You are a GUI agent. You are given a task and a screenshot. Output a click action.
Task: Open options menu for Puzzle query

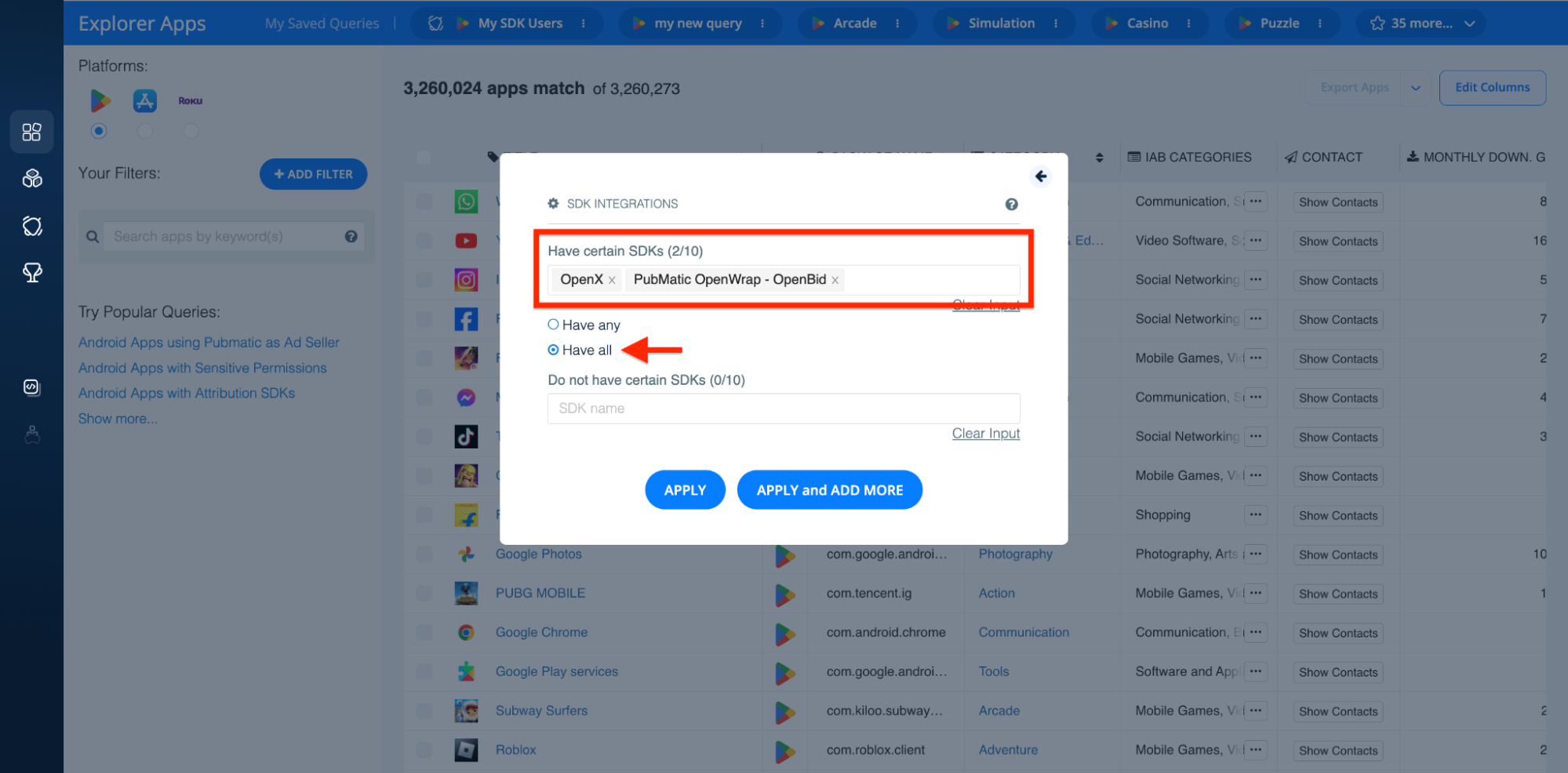click(1320, 24)
